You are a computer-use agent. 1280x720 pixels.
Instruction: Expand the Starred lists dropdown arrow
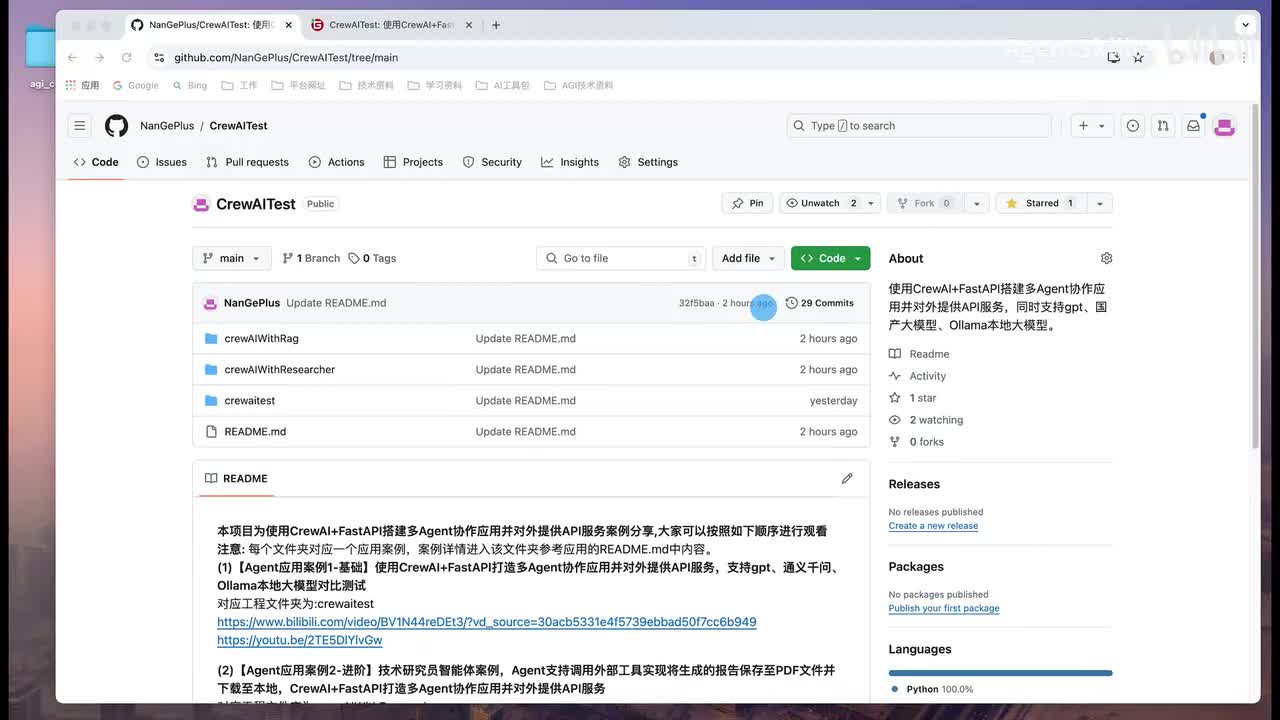pos(1099,203)
